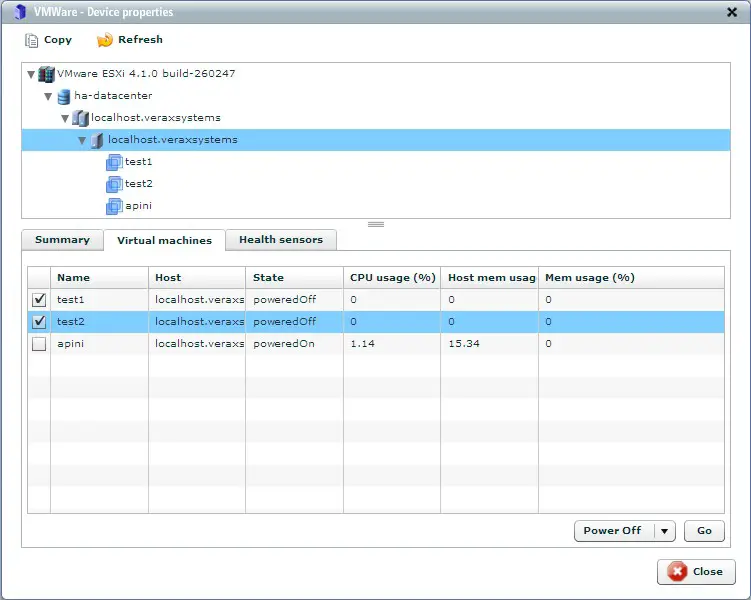Click the apini name cell in the table
Screen dimensions: 751x600
click(x=100, y=344)
